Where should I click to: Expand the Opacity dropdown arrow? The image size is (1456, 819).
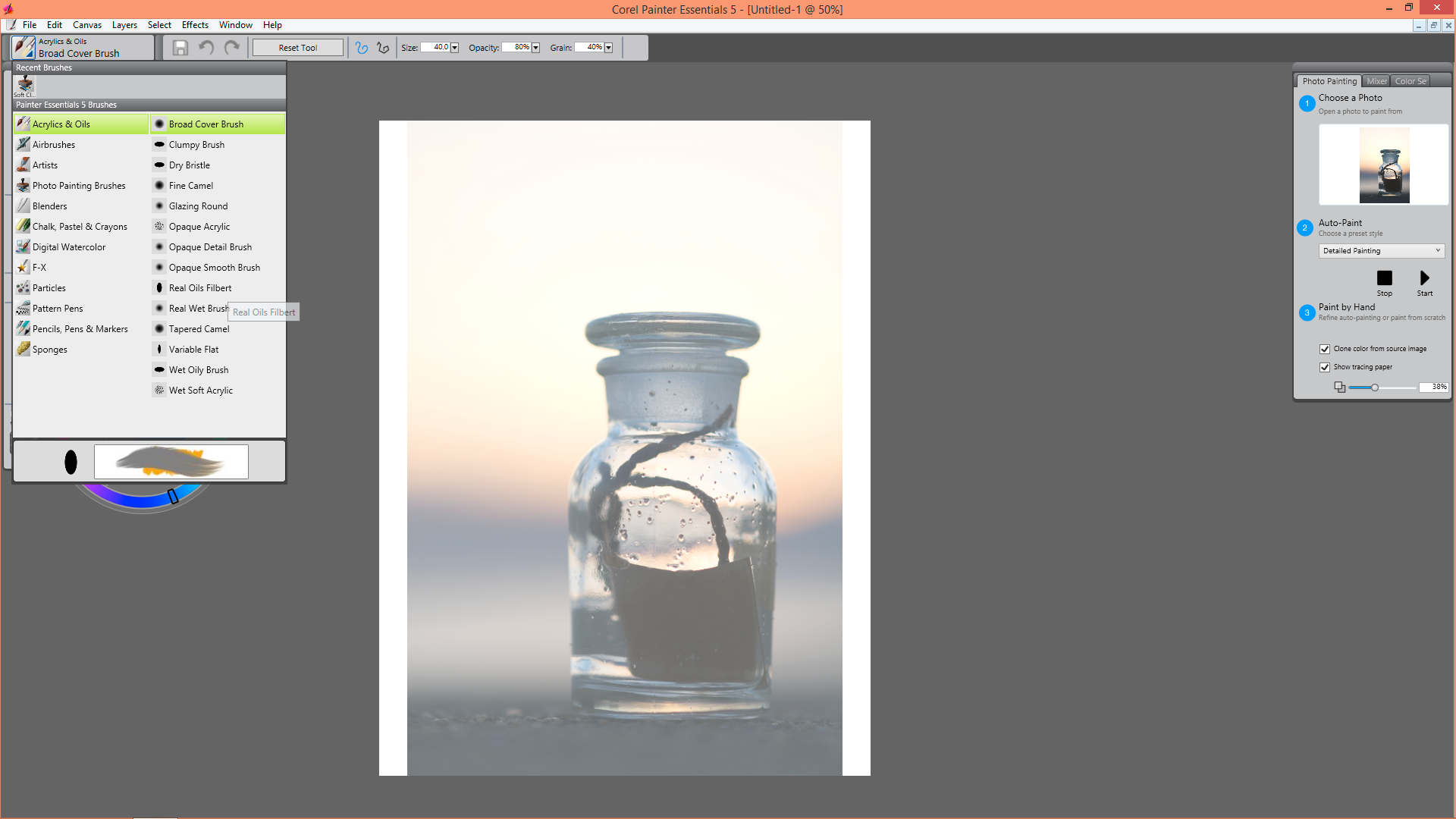tap(535, 48)
